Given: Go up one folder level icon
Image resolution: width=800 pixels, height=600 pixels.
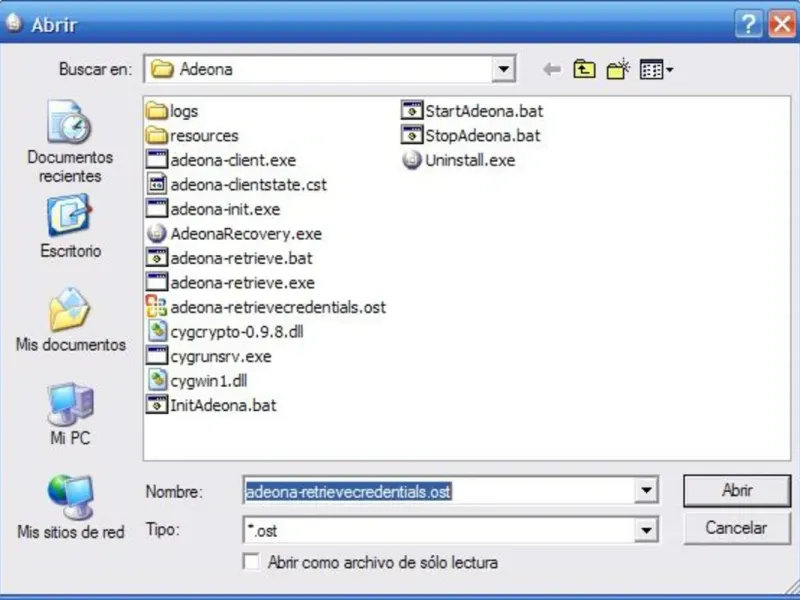Looking at the screenshot, I should 584,69.
